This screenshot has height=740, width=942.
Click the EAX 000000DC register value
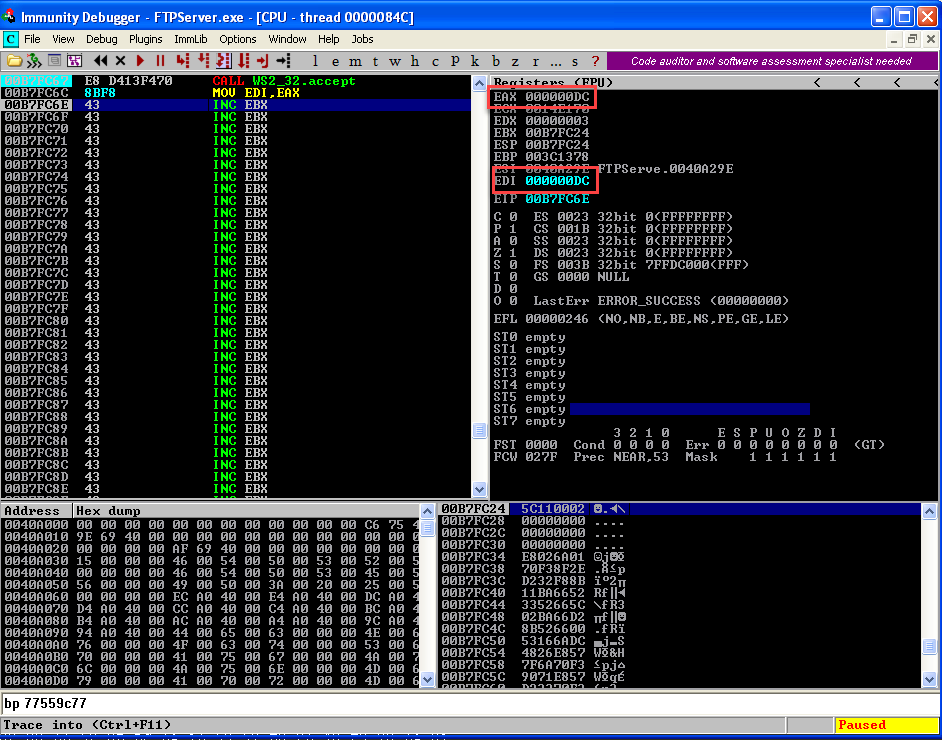pyautogui.click(x=557, y=97)
